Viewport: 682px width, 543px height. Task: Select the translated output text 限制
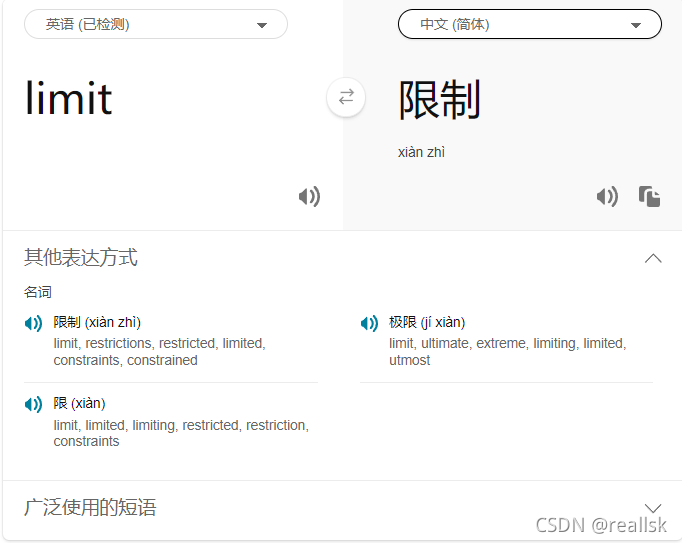[439, 100]
